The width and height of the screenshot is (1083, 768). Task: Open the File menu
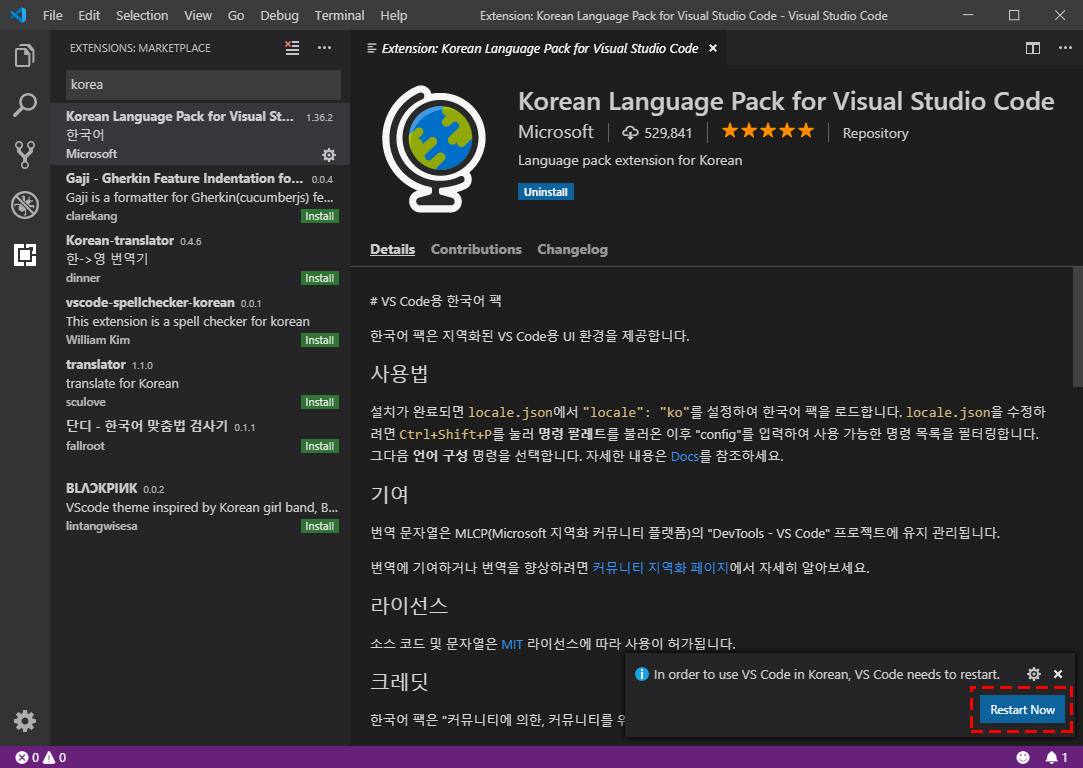coord(52,15)
